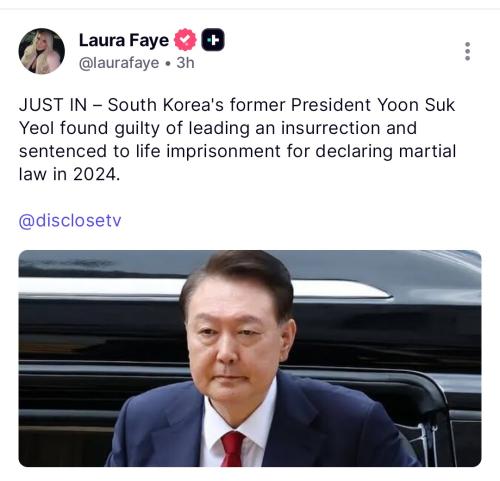
Task: Click the Laura Faye display name
Action: (124, 40)
